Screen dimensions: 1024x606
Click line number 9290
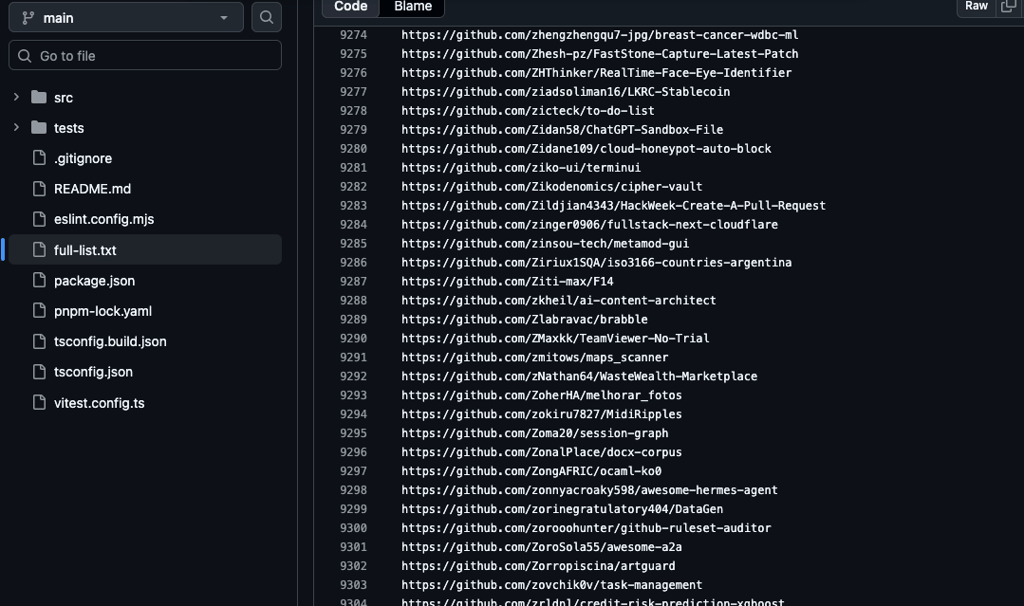coord(353,338)
